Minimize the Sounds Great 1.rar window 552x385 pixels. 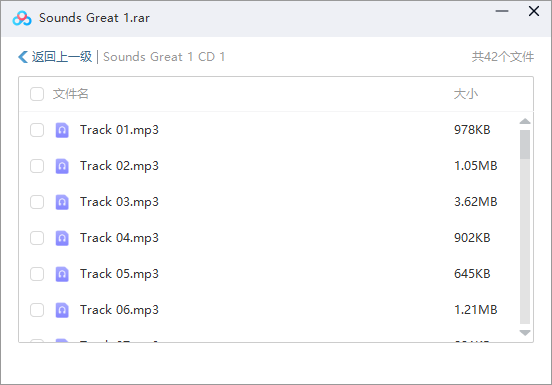point(502,11)
